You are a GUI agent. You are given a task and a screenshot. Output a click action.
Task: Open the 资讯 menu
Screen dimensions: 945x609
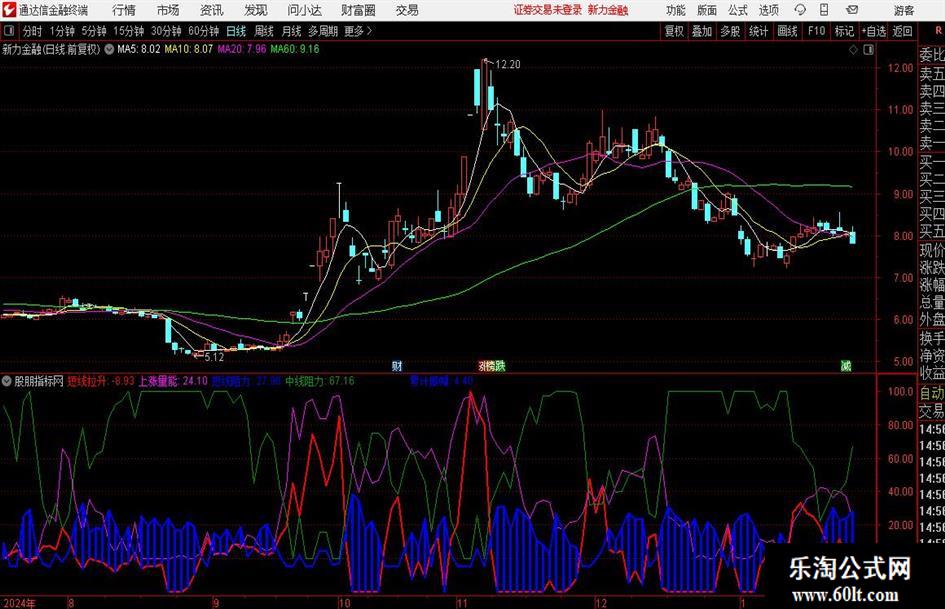[x=212, y=10]
